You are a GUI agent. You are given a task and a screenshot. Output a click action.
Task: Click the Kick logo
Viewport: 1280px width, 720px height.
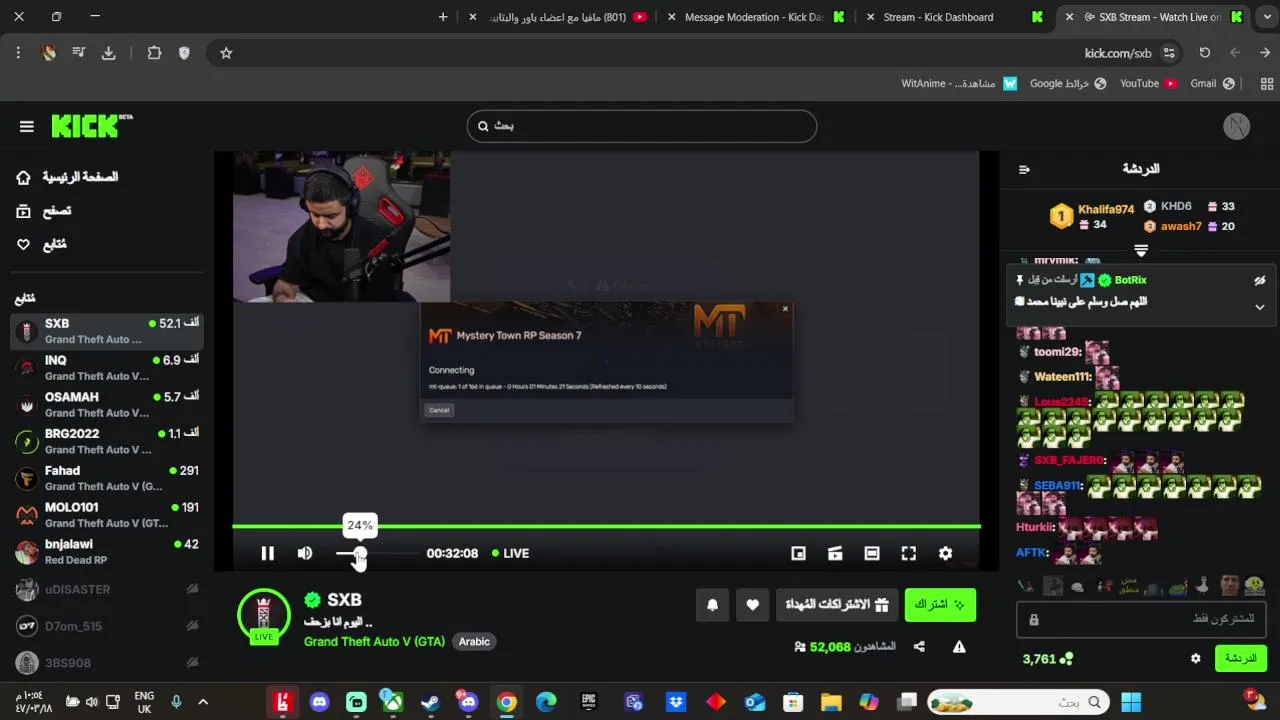(91, 126)
